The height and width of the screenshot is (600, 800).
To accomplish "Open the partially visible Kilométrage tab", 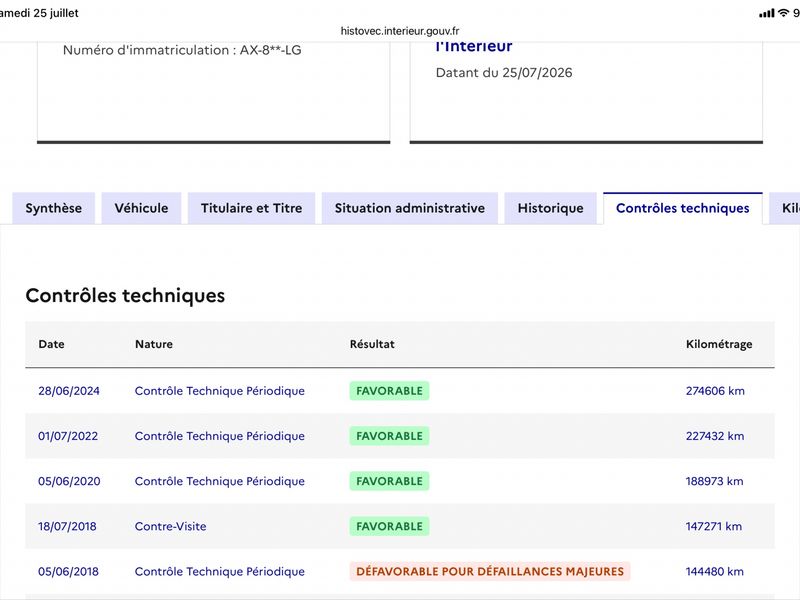I will (785, 208).
